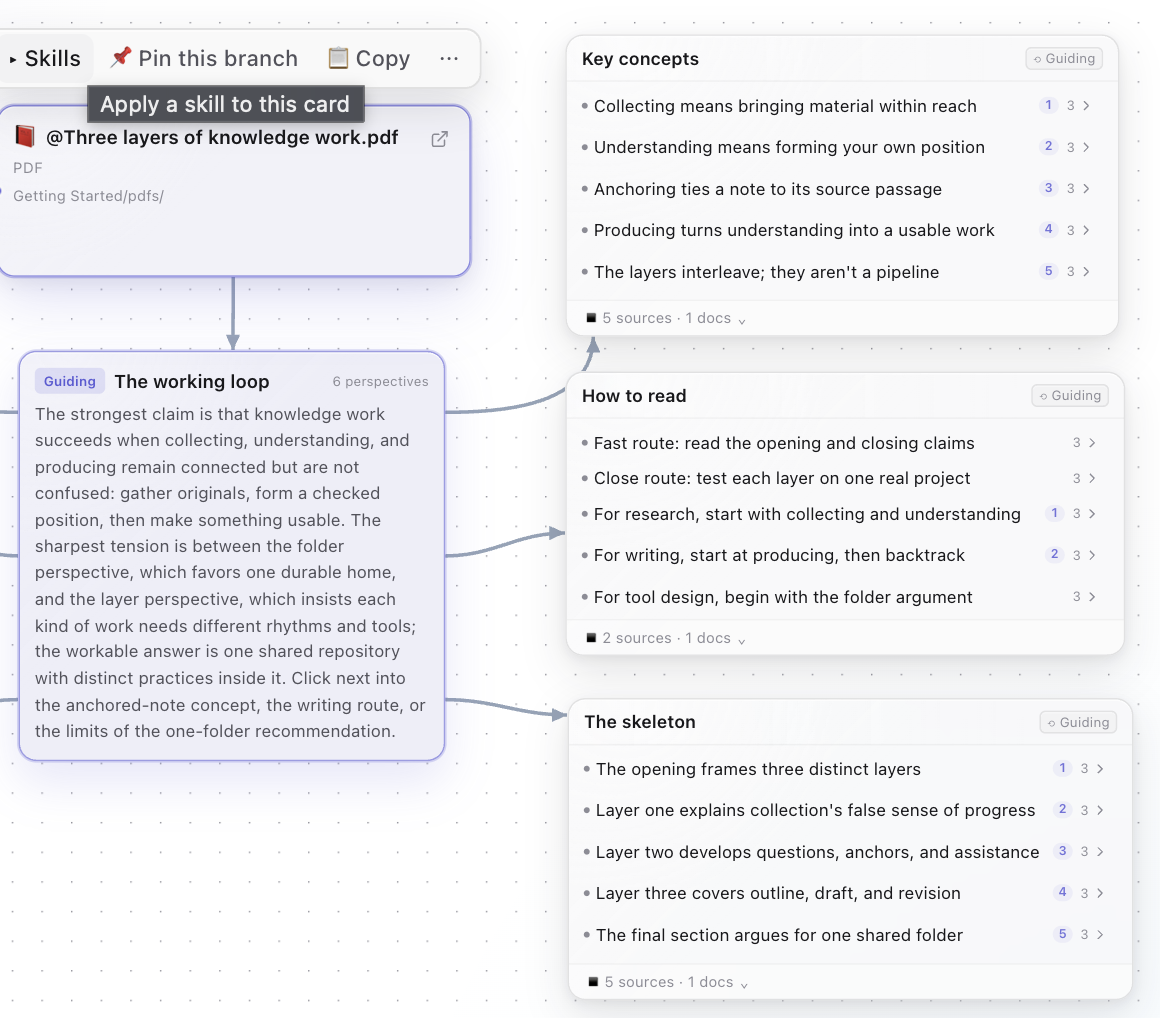The width and height of the screenshot is (1160, 1018).
Task: Expand 'The opening frames three distinct layers' chevron
Action: click(1100, 769)
